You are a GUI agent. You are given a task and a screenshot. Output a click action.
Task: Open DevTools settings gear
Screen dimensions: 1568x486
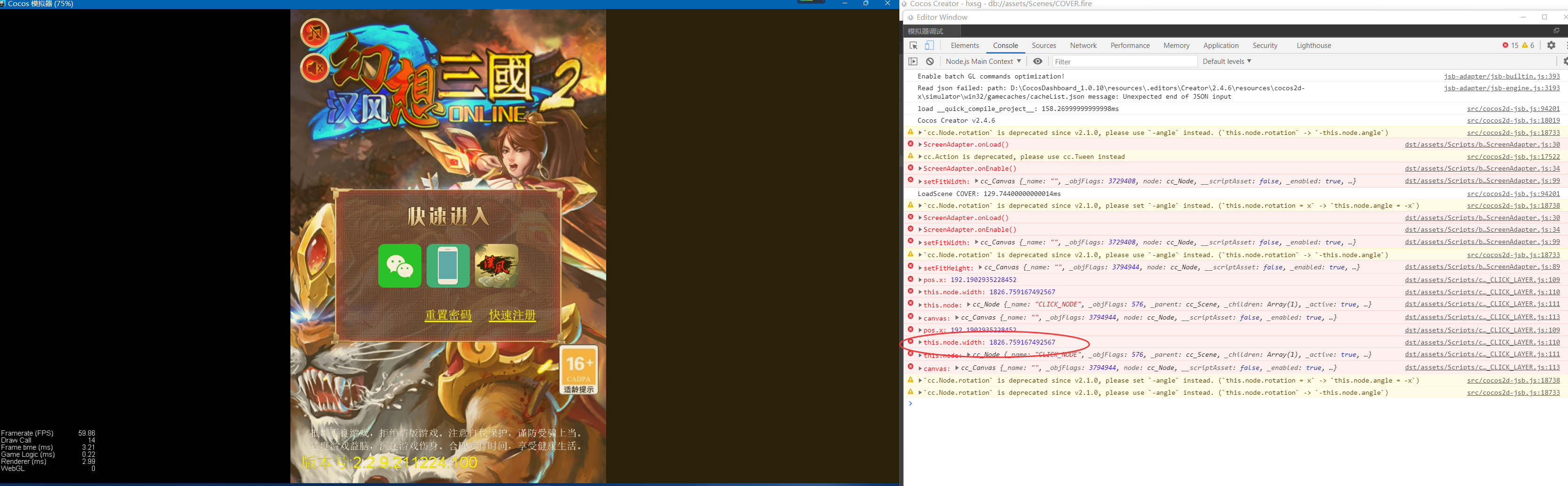tap(1552, 46)
